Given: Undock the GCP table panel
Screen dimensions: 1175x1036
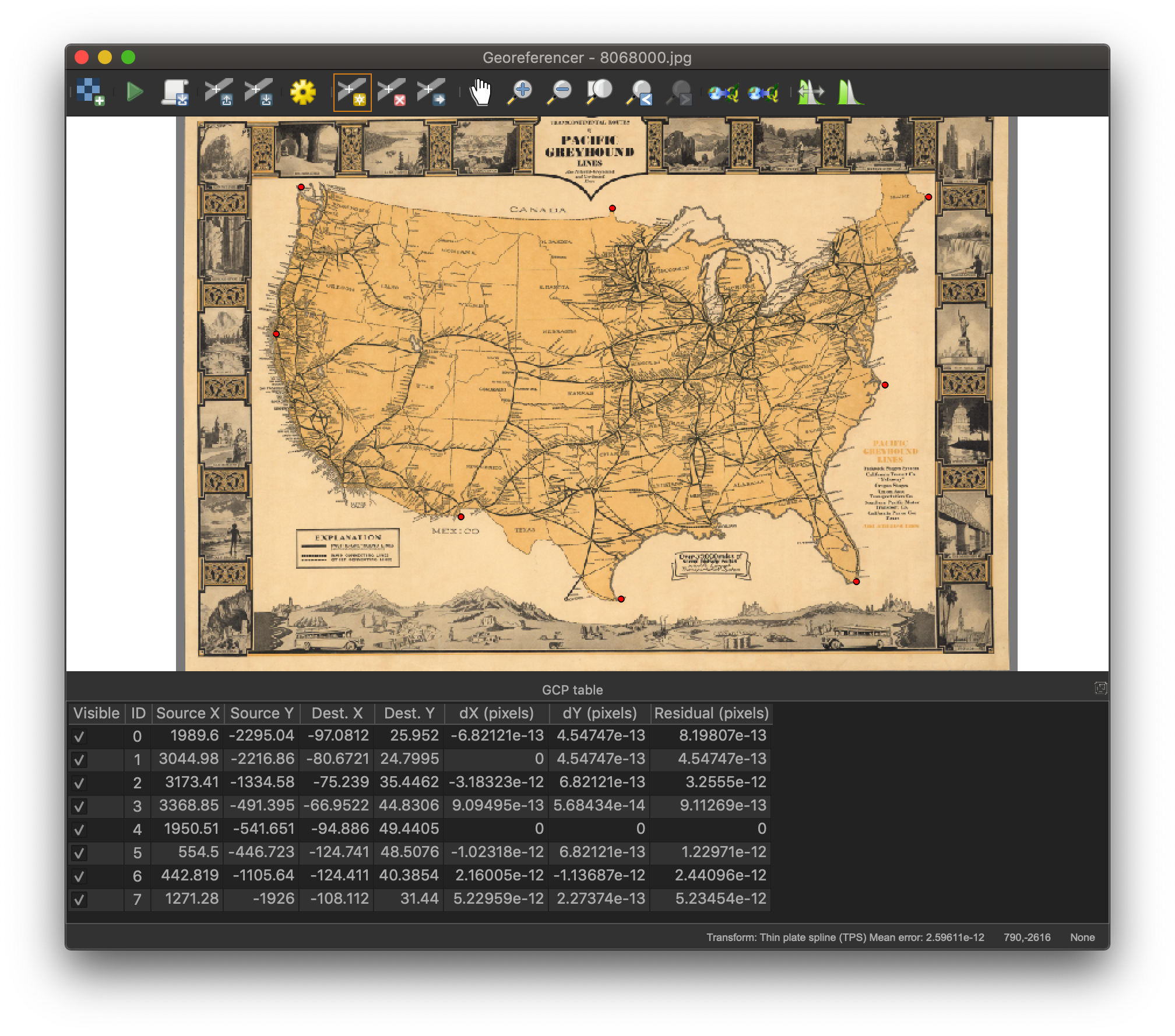Looking at the screenshot, I should point(1100,688).
